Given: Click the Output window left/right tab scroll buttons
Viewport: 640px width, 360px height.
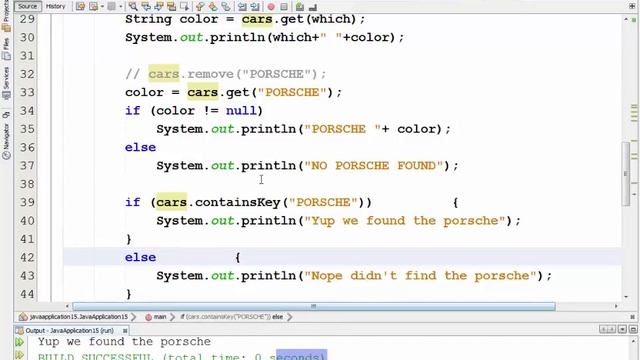Looking at the screenshot, I should 607,329.
